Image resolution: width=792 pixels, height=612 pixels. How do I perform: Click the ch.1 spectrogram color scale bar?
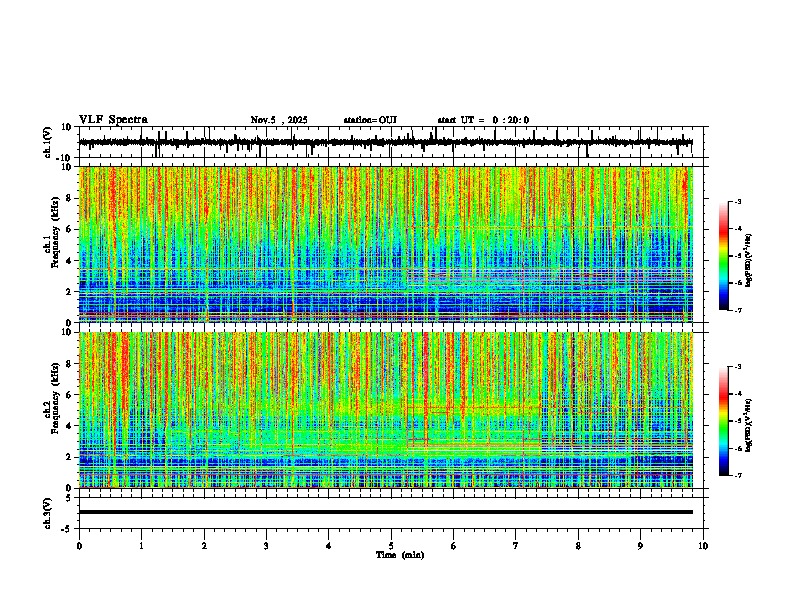[x=724, y=256]
